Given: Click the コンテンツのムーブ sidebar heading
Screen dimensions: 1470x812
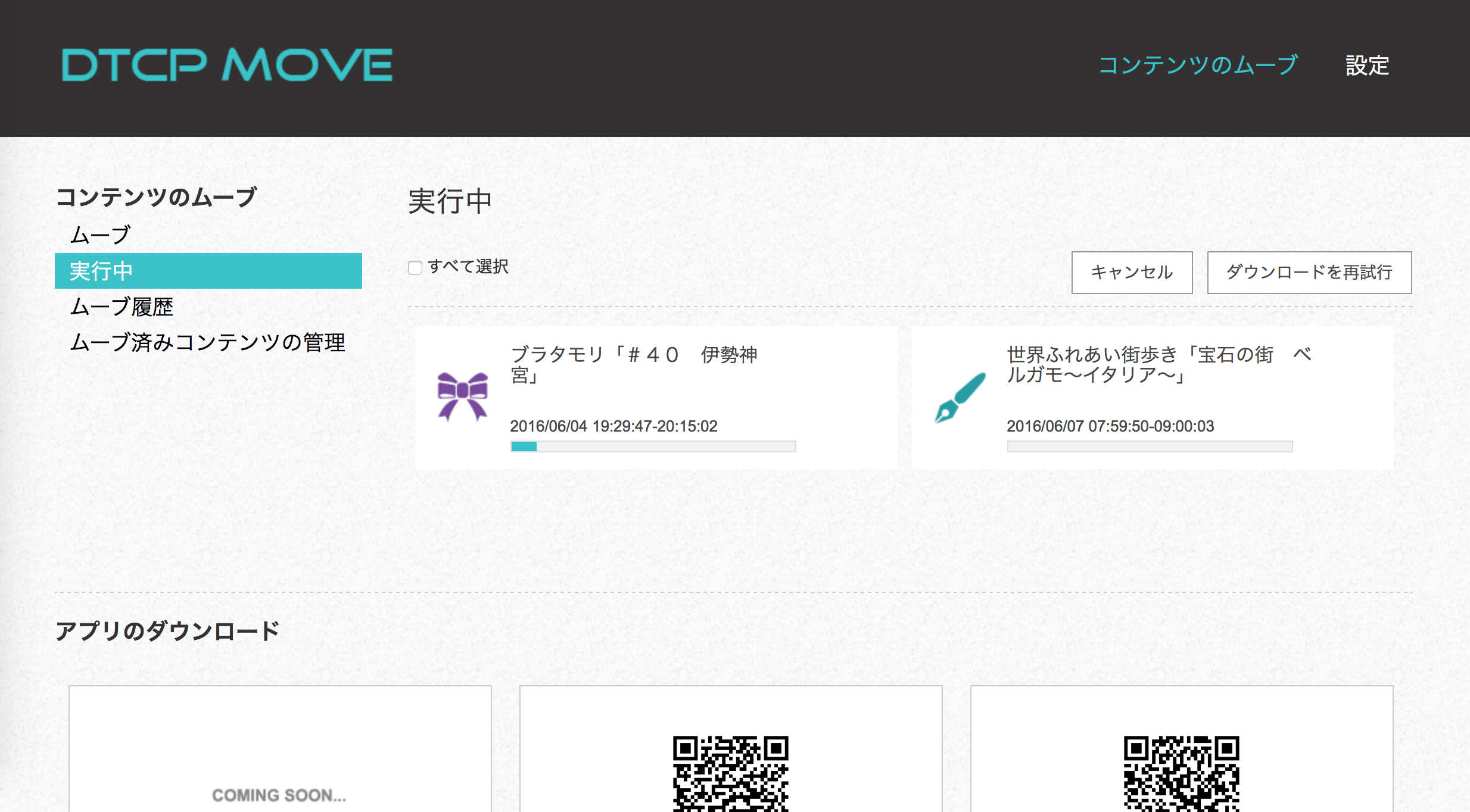Looking at the screenshot, I should click(x=156, y=197).
